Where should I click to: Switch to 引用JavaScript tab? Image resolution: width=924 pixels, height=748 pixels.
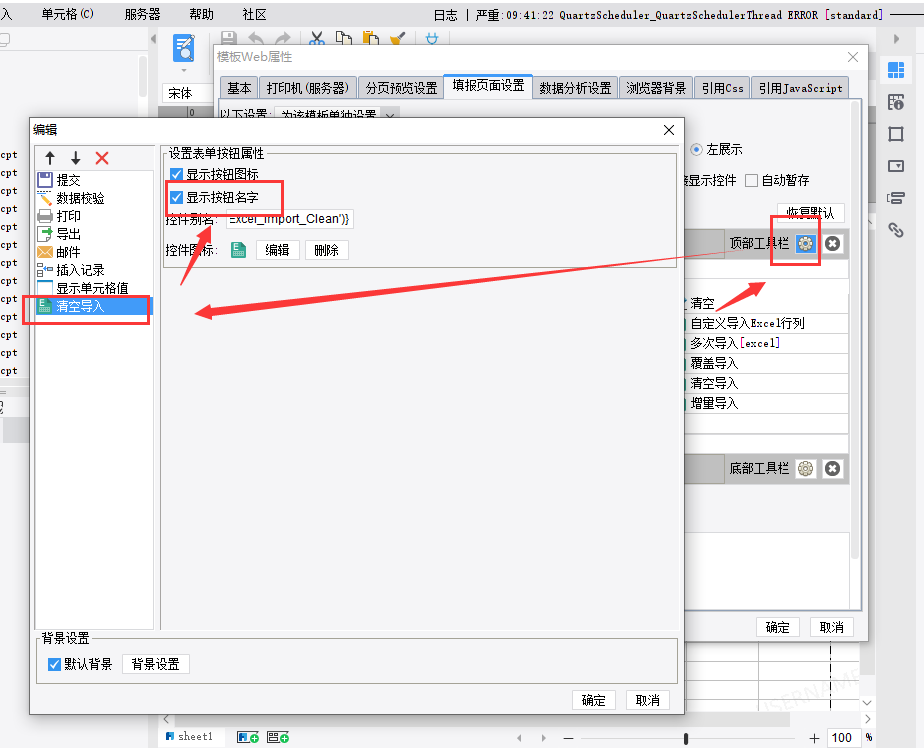(800, 88)
